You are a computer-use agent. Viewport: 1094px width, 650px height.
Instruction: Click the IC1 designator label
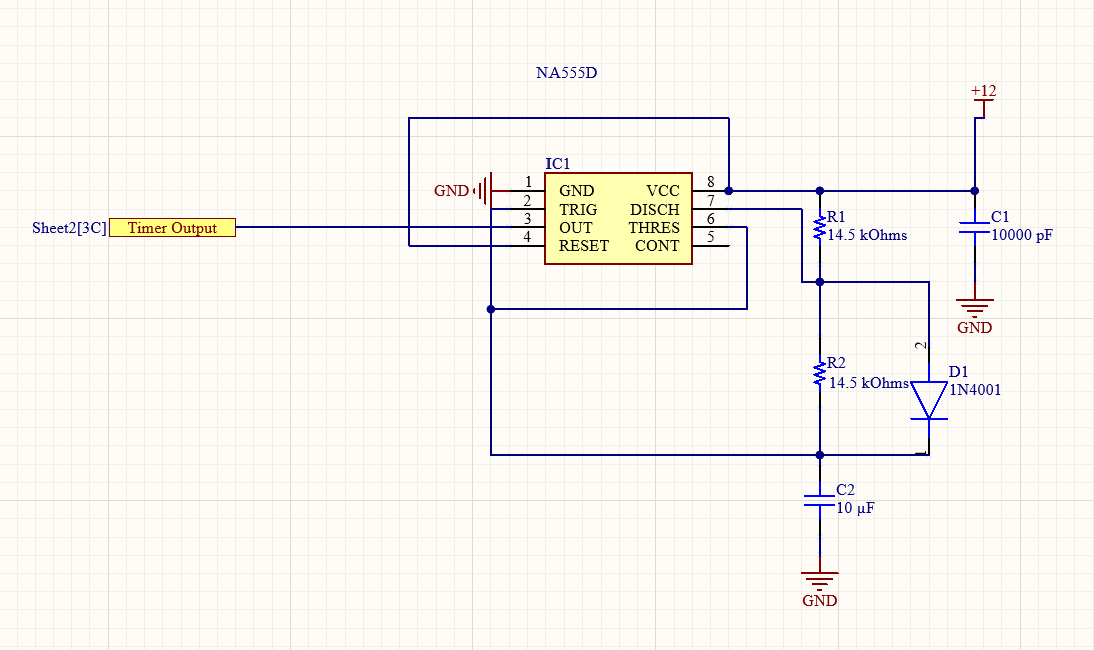point(557,164)
